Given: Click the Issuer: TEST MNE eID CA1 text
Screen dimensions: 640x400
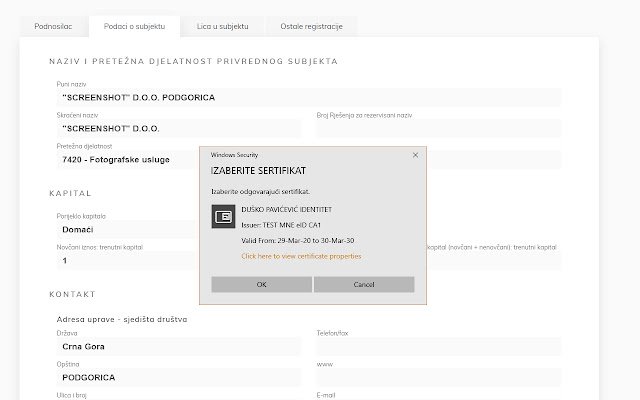Looking at the screenshot, I should click(281, 225).
